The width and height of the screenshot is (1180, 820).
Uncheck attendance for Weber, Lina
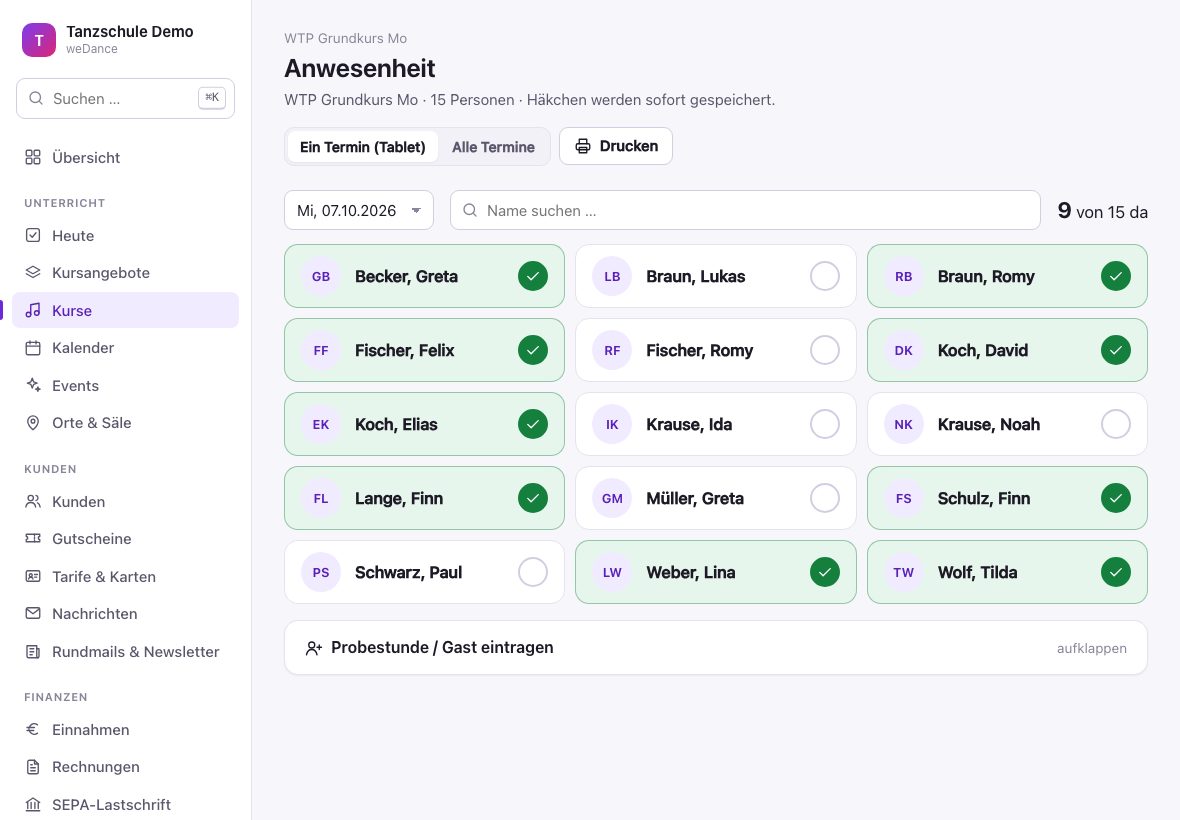point(825,572)
